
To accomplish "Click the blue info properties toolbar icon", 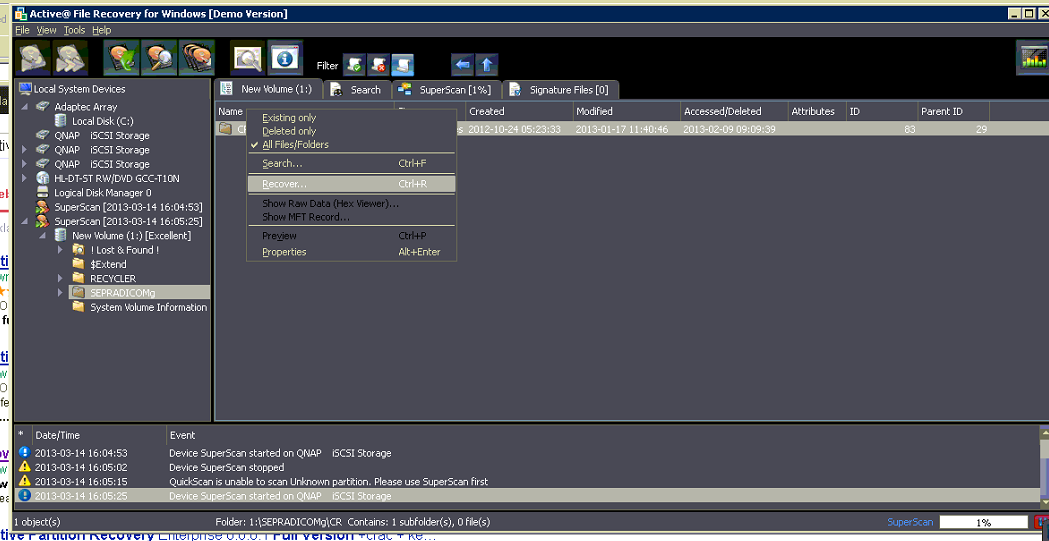I will click(285, 58).
